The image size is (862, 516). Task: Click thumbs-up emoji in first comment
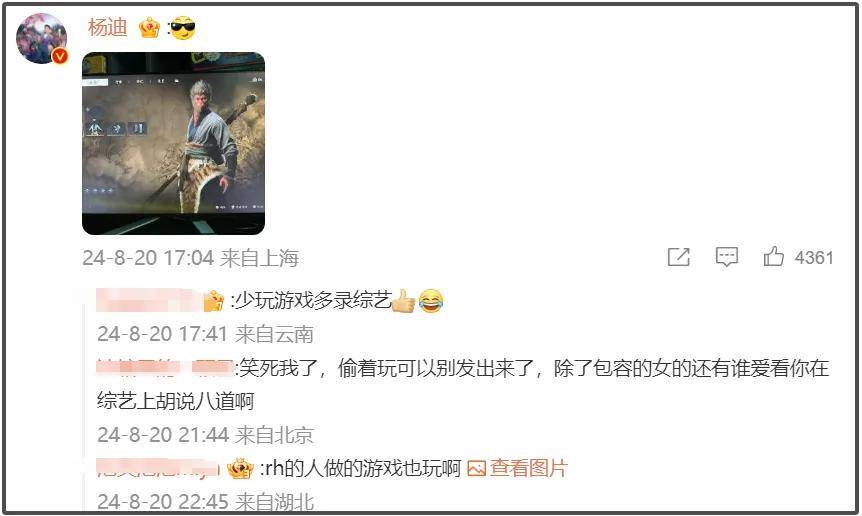point(404,300)
